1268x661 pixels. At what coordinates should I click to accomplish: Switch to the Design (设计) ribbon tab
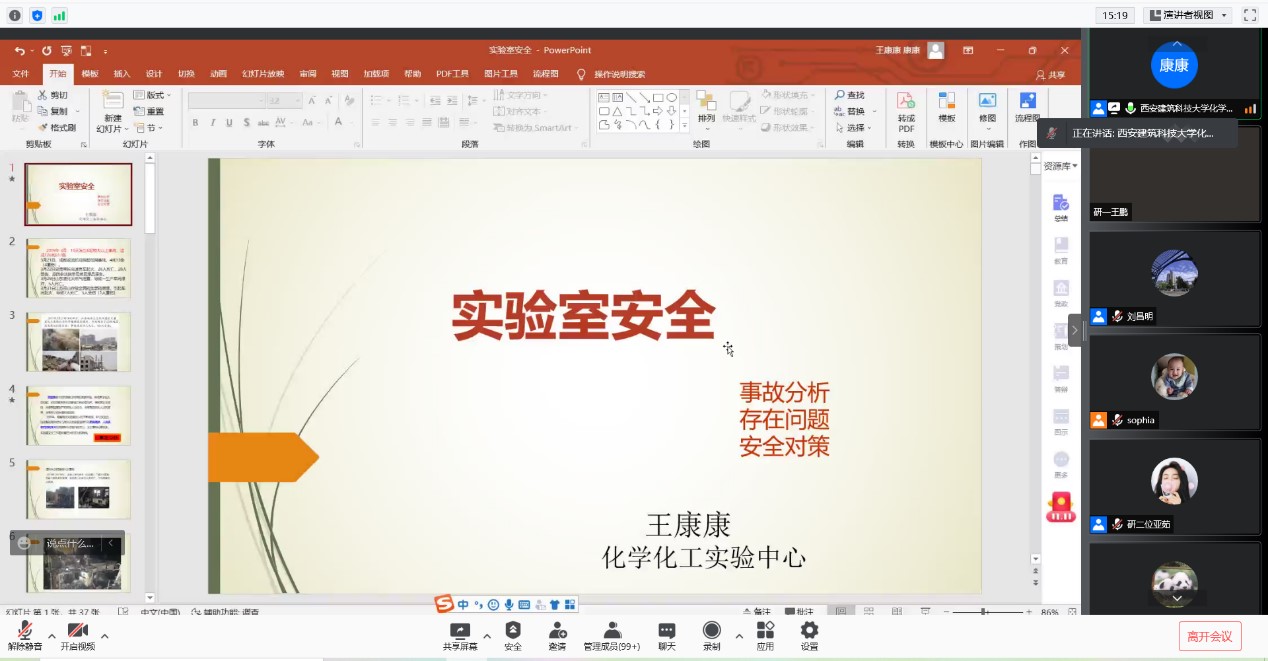point(154,74)
